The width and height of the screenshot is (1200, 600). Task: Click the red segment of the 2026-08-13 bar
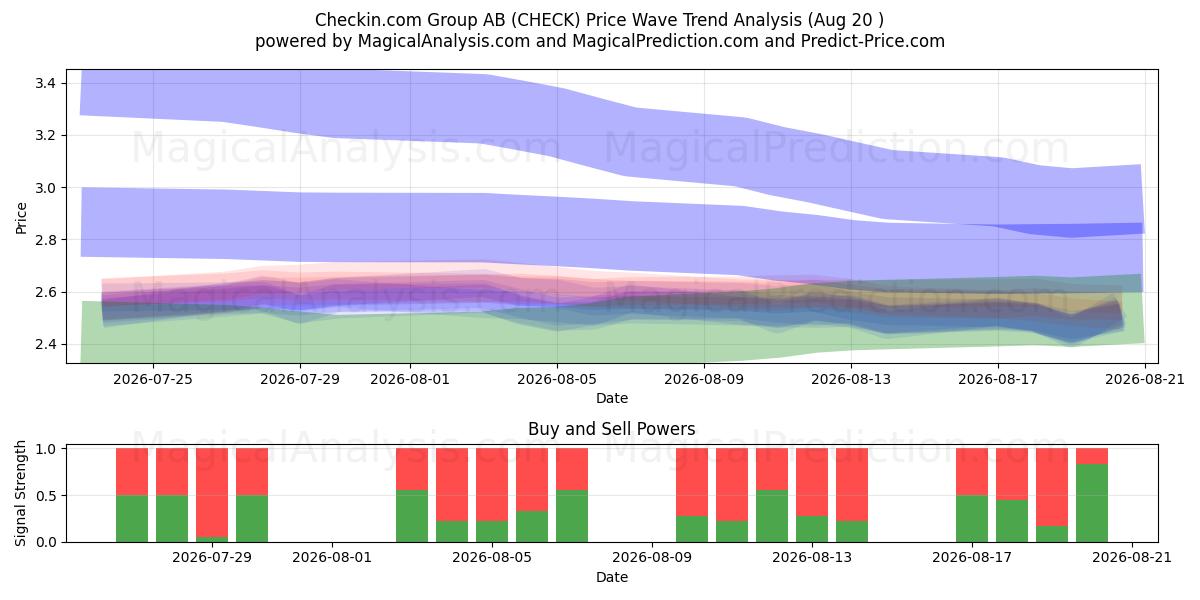tap(812, 482)
